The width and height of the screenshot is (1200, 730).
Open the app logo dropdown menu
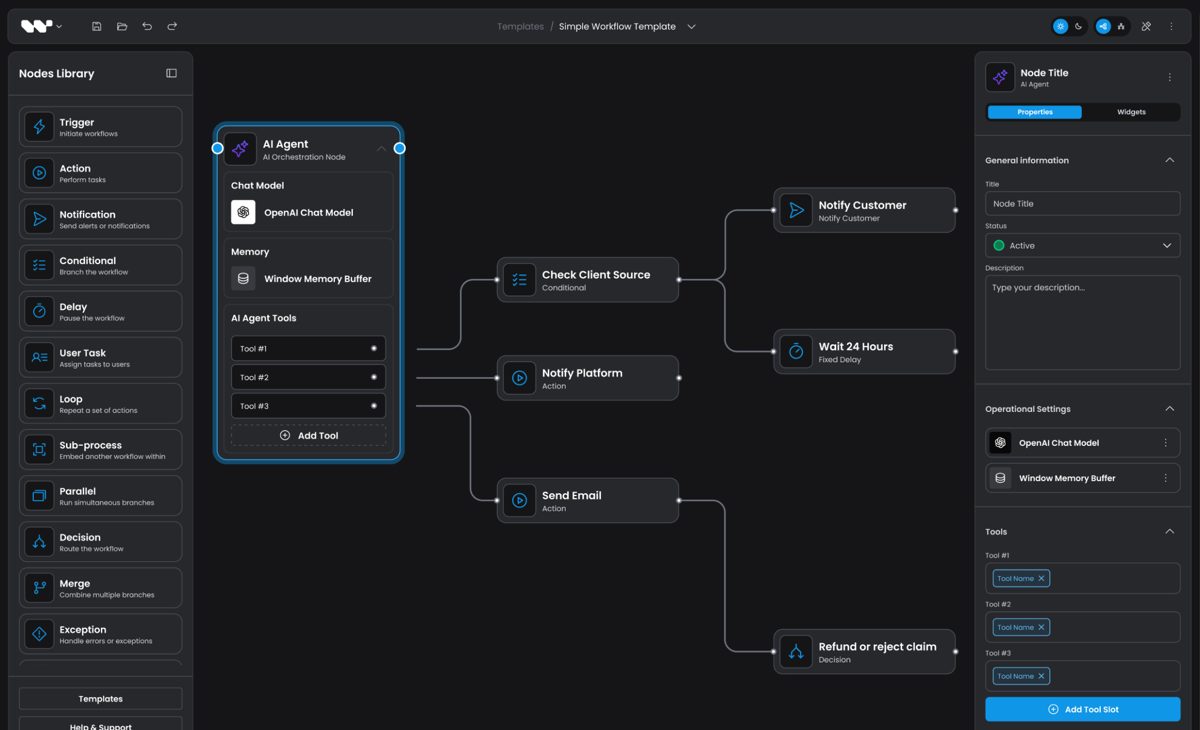click(41, 26)
